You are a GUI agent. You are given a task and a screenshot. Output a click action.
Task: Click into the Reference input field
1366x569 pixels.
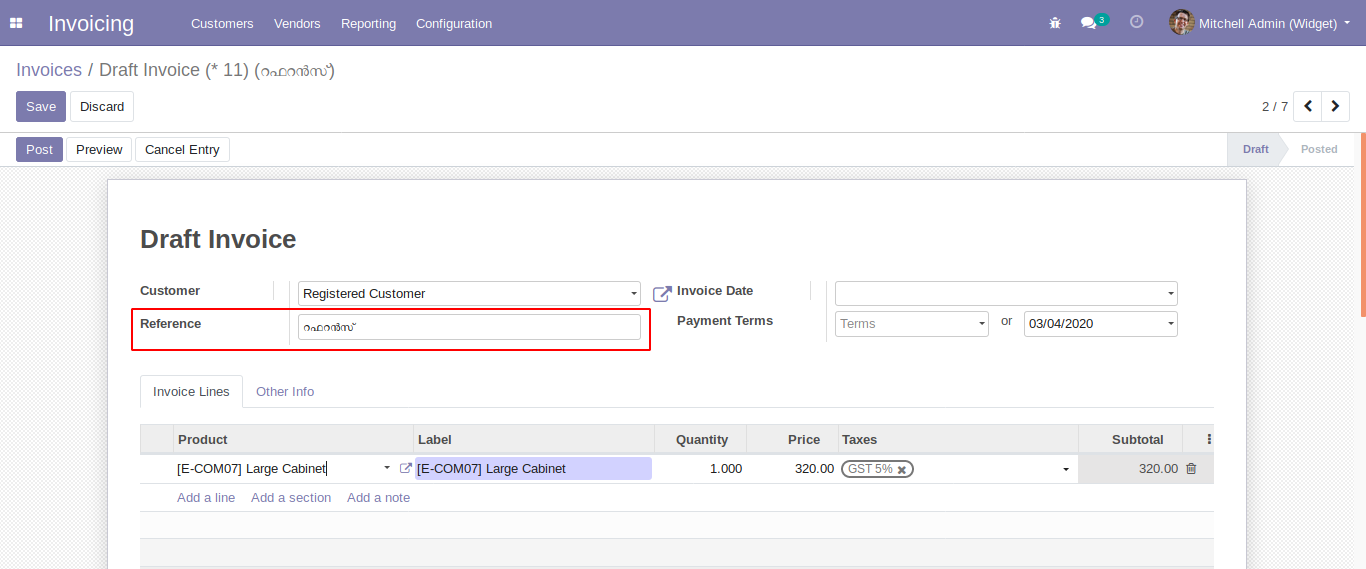pyautogui.click(x=469, y=327)
